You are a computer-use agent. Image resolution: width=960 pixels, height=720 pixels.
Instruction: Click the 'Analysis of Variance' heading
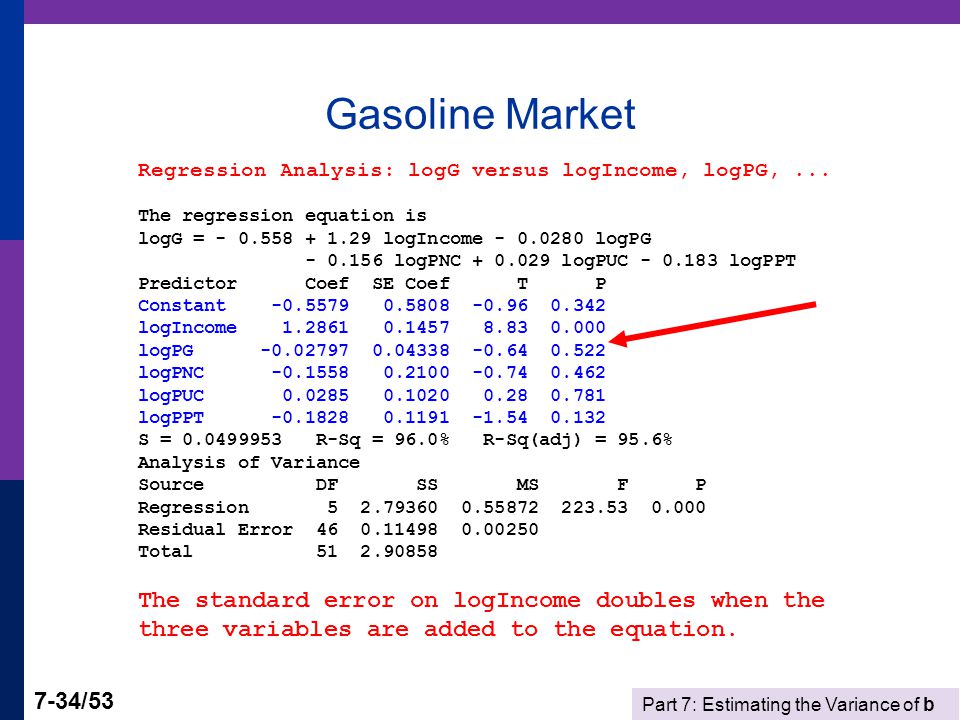[x=249, y=462]
